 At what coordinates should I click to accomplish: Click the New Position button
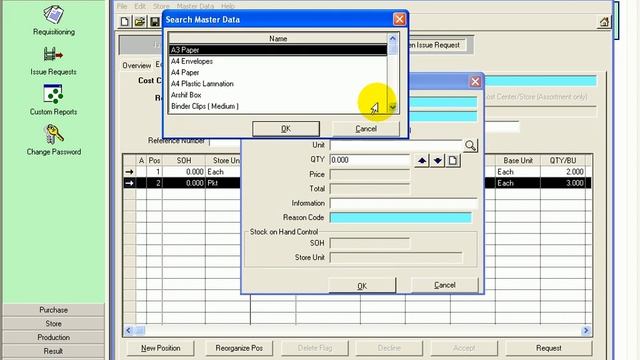point(160,348)
